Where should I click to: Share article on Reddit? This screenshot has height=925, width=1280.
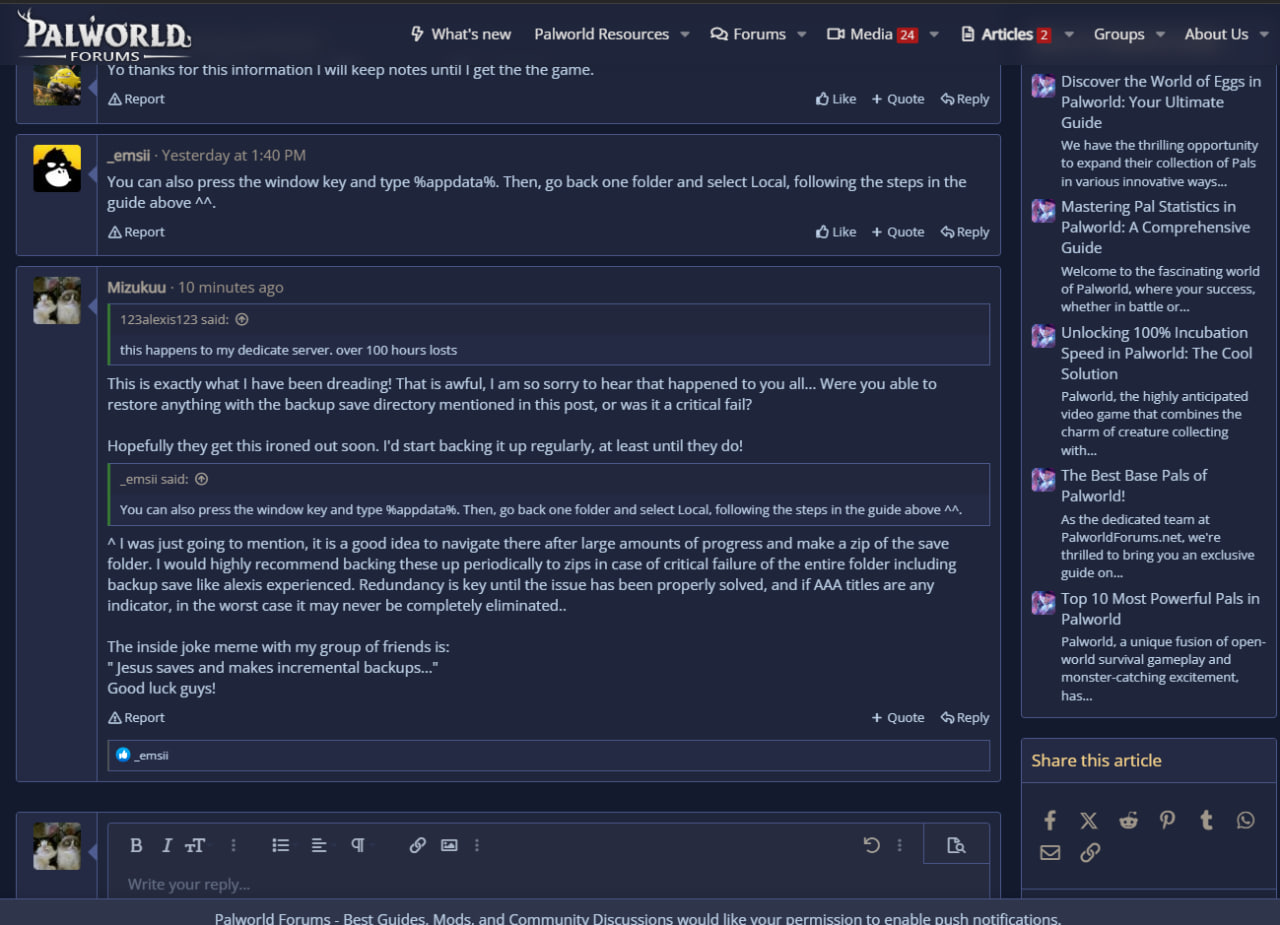coord(1128,820)
